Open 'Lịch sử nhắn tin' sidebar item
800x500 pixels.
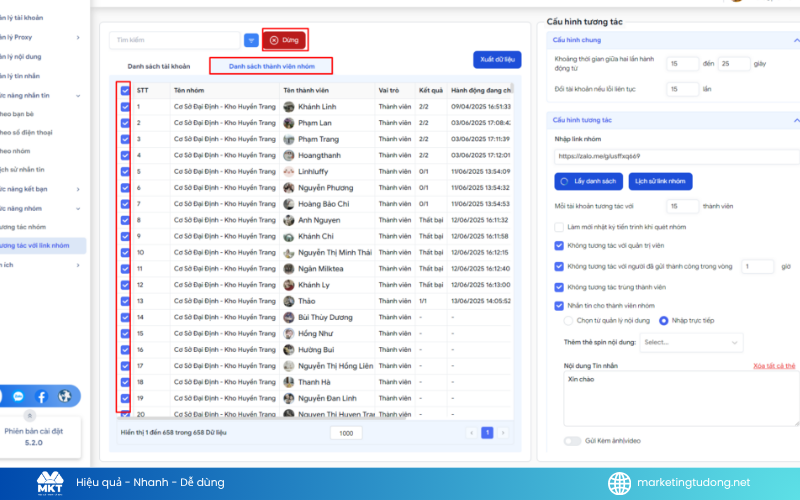pos(22,169)
